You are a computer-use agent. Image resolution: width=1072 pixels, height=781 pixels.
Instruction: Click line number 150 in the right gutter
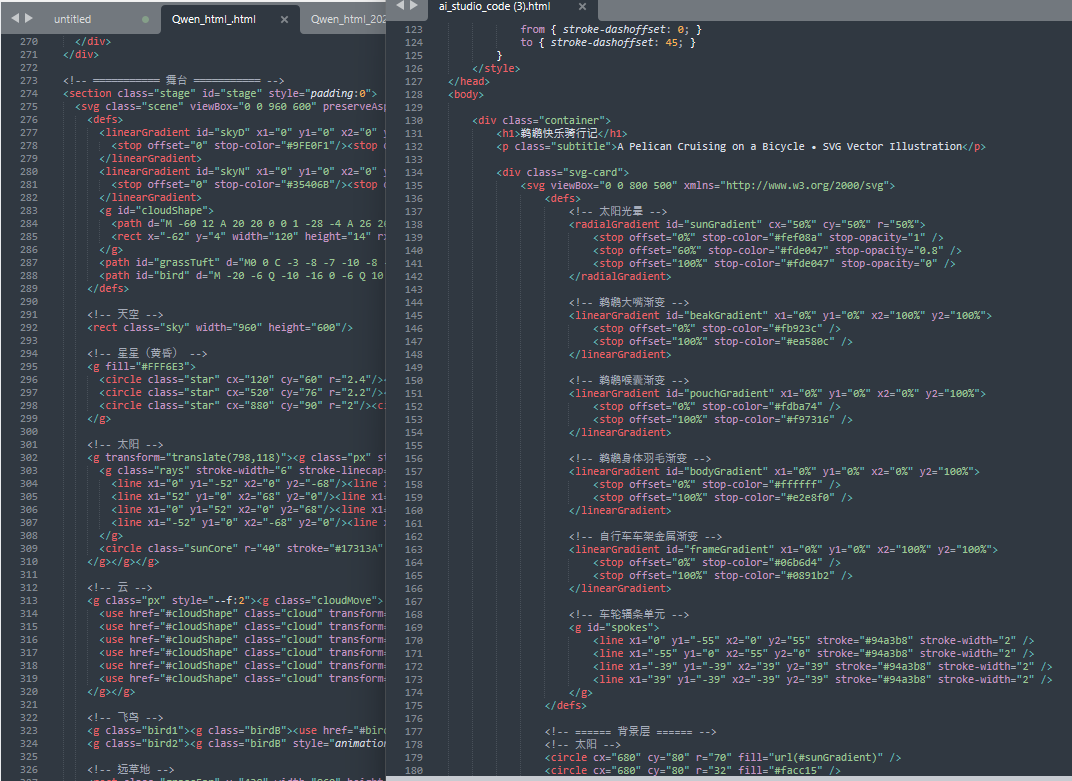[414, 380]
